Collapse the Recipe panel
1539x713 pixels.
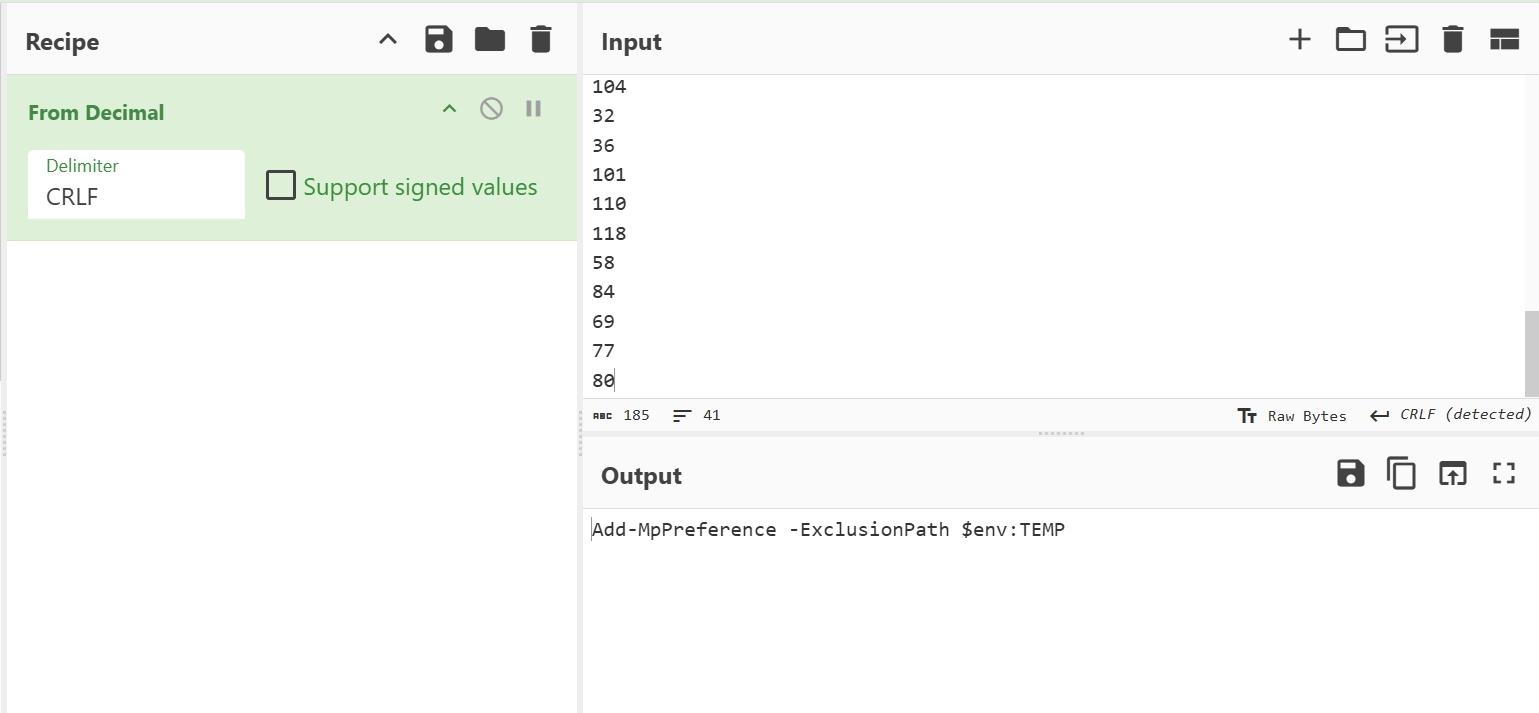(x=387, y=39)
